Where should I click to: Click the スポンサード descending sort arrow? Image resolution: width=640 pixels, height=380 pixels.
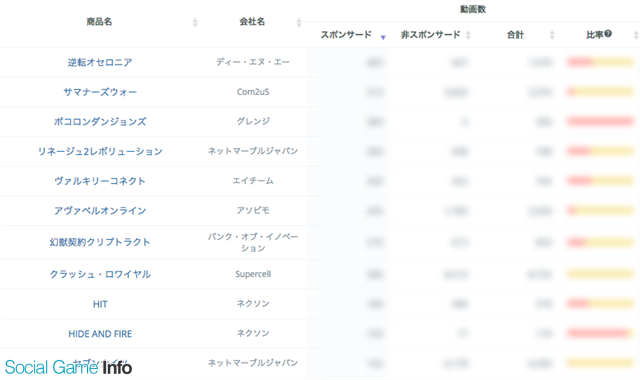(x=383, y=38)
